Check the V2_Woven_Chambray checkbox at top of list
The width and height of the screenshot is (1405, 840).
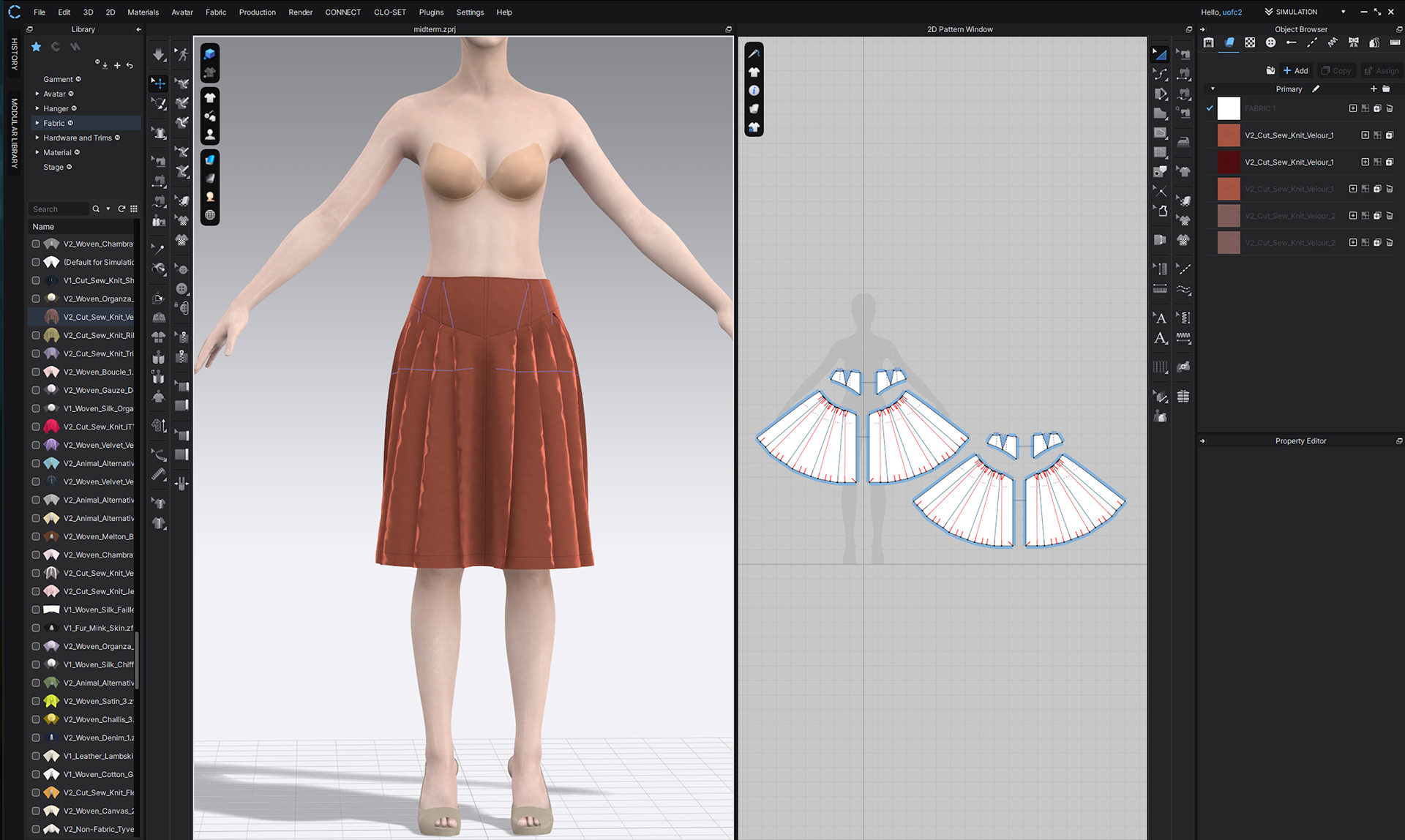click(x=36, y=244)
